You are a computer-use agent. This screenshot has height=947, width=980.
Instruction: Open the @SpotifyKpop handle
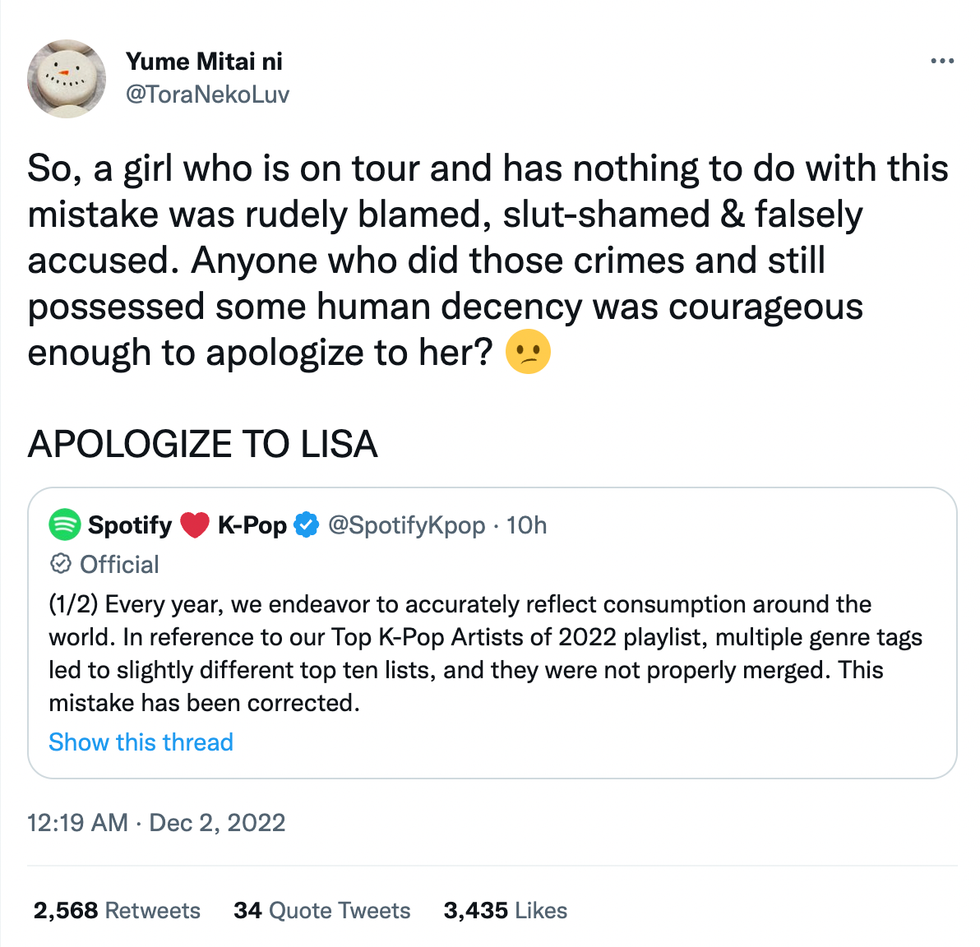(406, 525)
